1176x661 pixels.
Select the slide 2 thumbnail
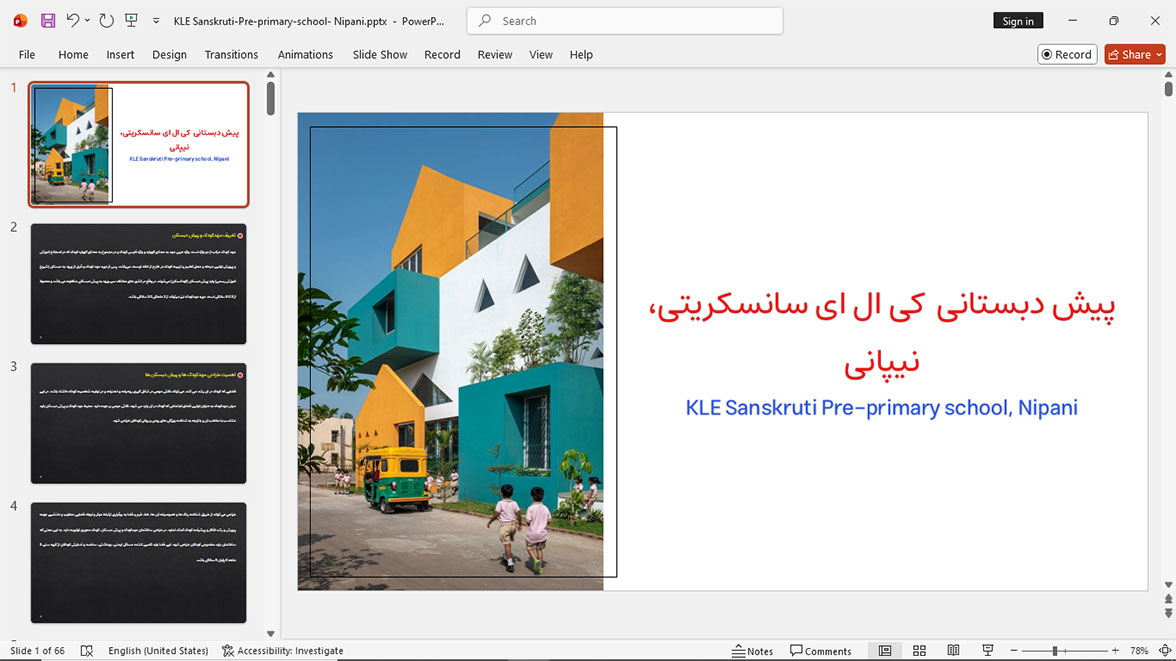[139, 284]
